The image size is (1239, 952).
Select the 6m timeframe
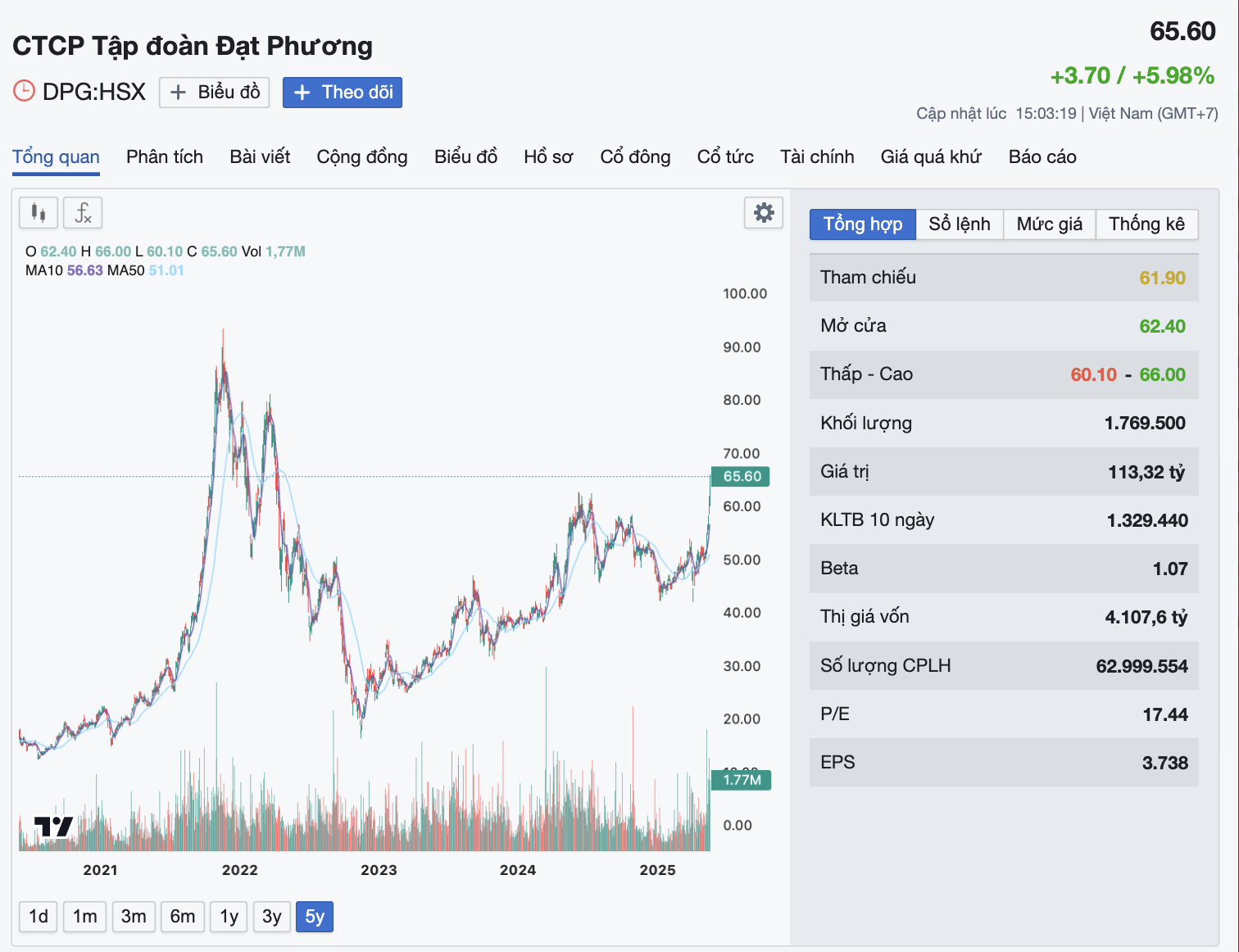(x=183, y=916)
